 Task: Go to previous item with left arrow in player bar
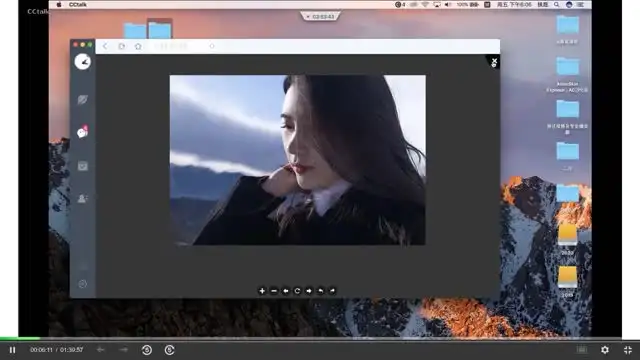coord(100,350)
